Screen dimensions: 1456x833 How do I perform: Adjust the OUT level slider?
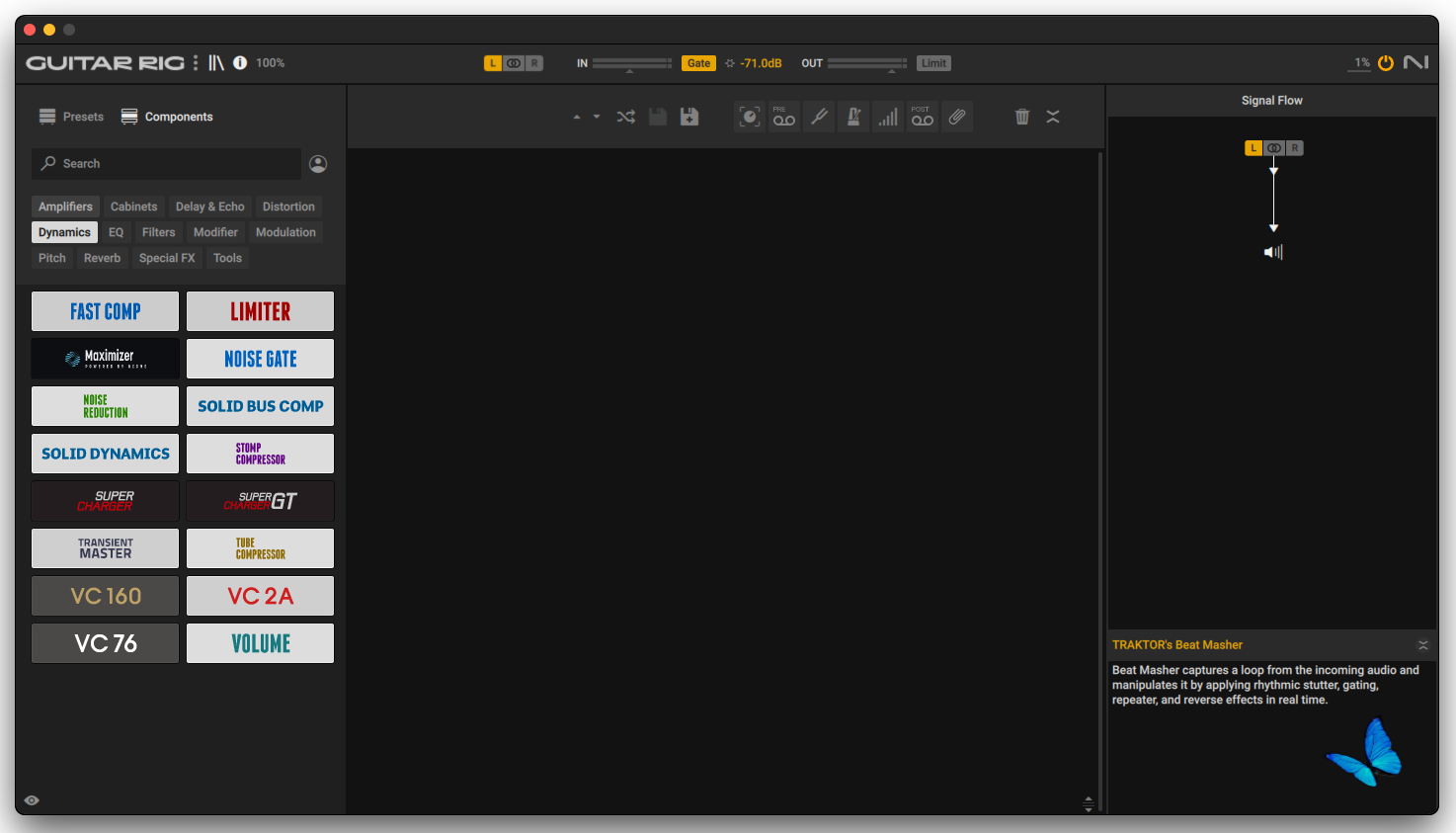coord(867,64)
